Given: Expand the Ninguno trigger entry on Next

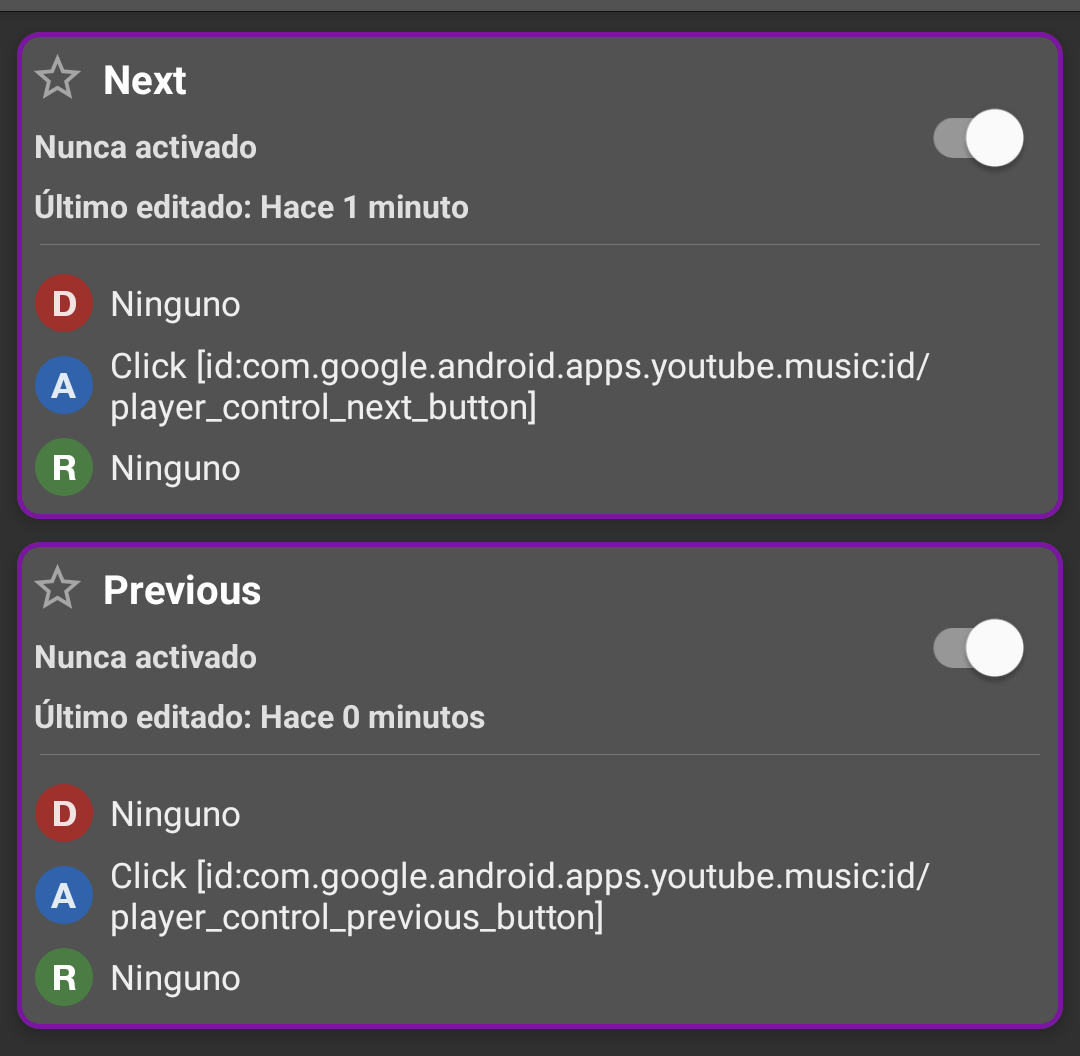Looking at the screenshot, I should coord(175,304).
